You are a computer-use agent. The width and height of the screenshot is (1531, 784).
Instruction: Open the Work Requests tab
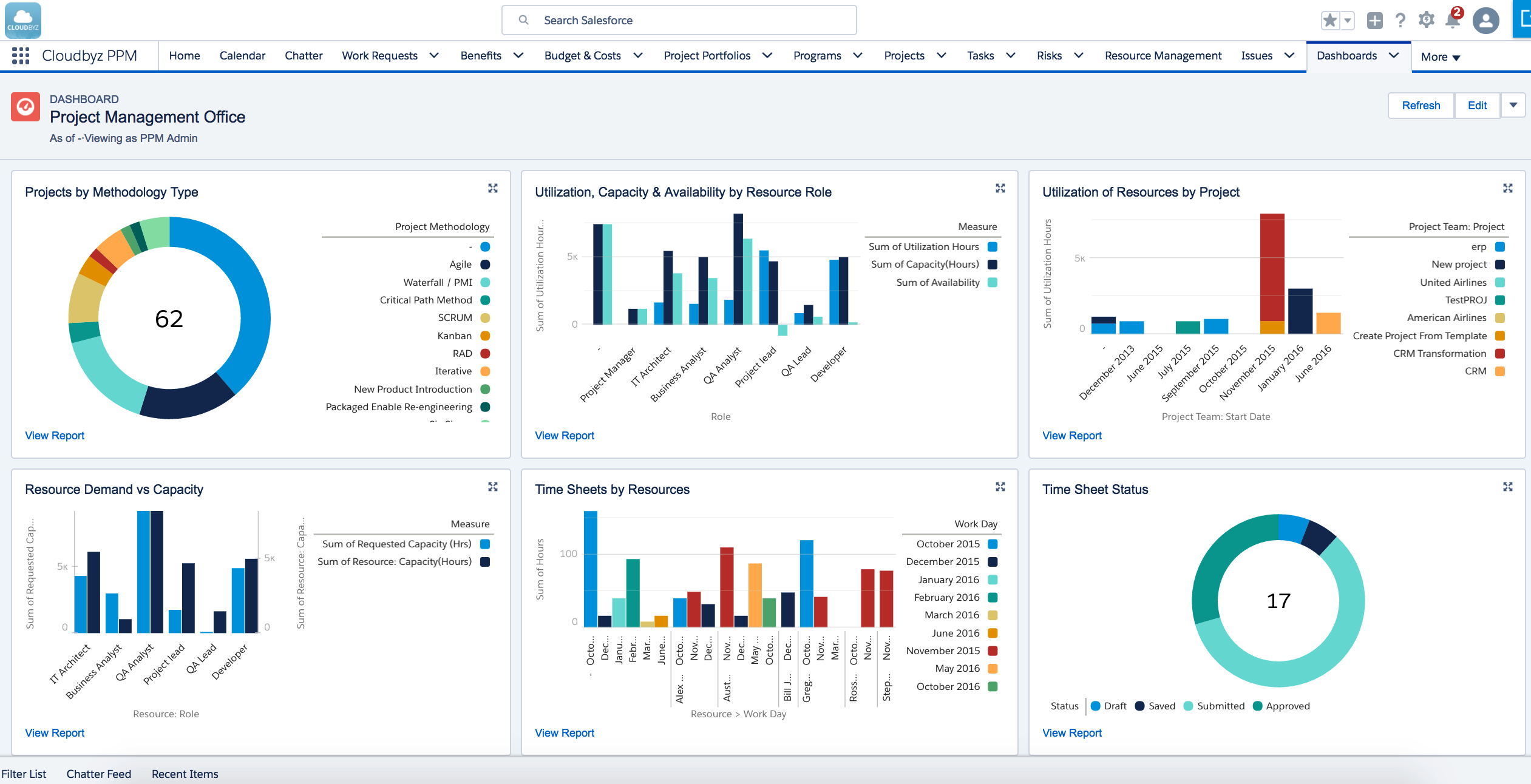(x=379, y=56)
